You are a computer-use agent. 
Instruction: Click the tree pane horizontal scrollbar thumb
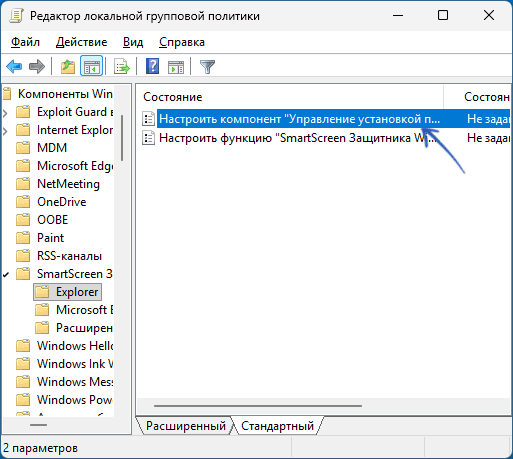(39, 425)
